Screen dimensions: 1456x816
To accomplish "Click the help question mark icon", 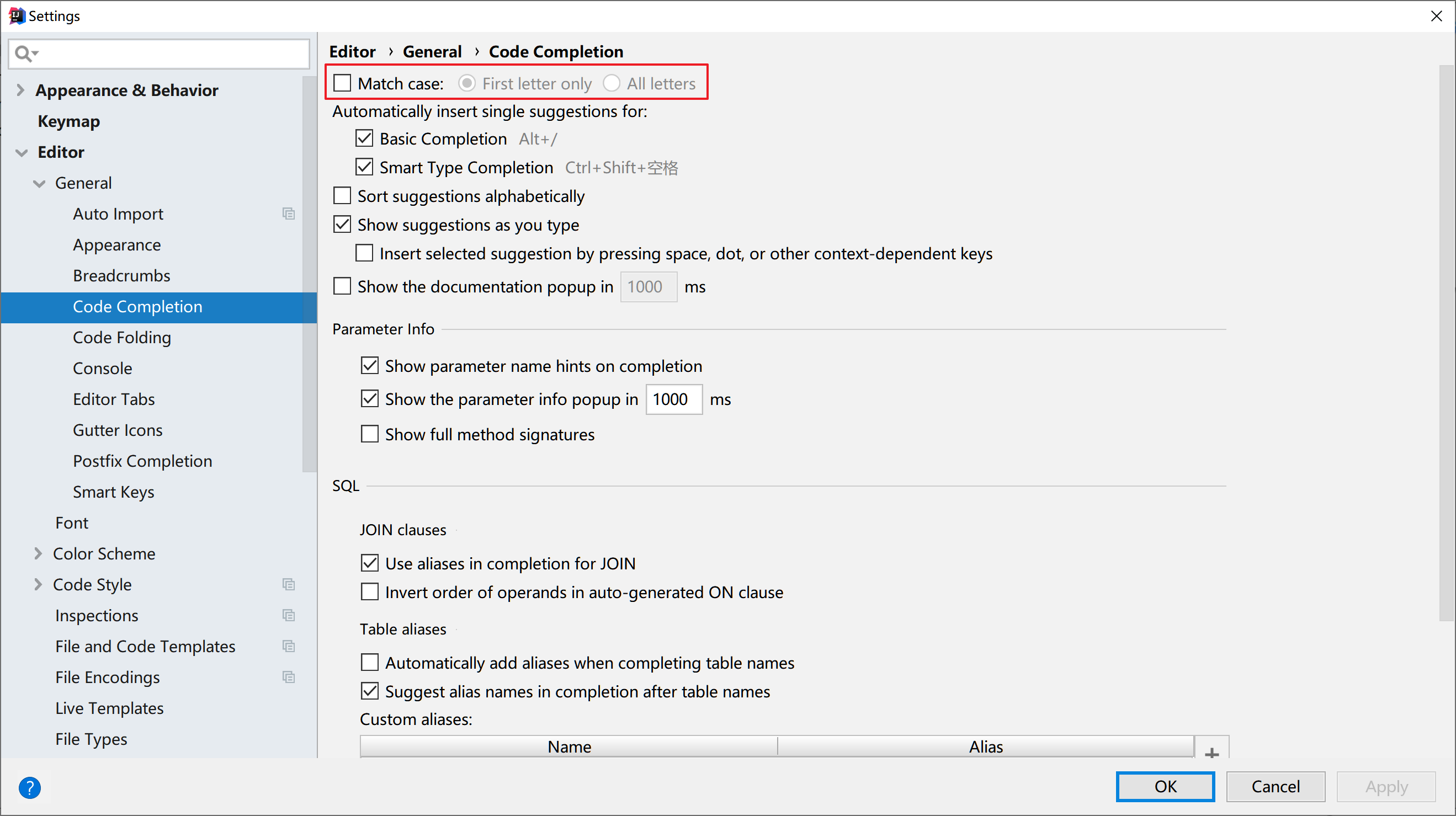I will pyautogui.click(x=29, y=787).
